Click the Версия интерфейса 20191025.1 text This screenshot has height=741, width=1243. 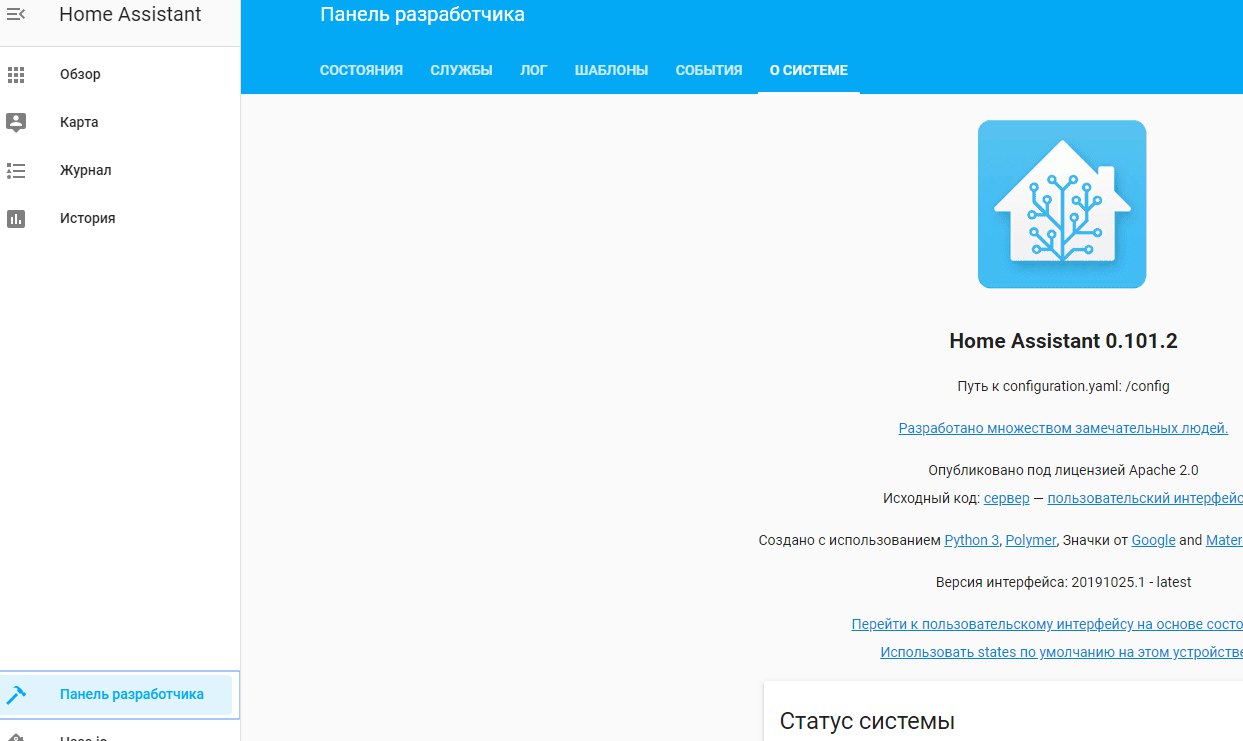pos(1063,582)
